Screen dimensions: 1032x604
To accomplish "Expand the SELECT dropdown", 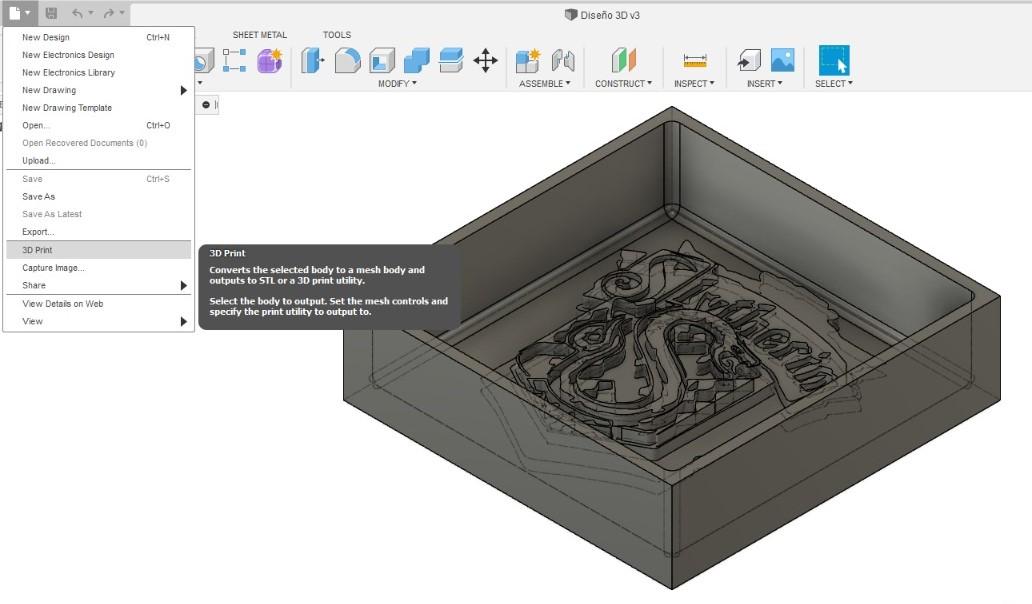I will click(x=833, y=84).
